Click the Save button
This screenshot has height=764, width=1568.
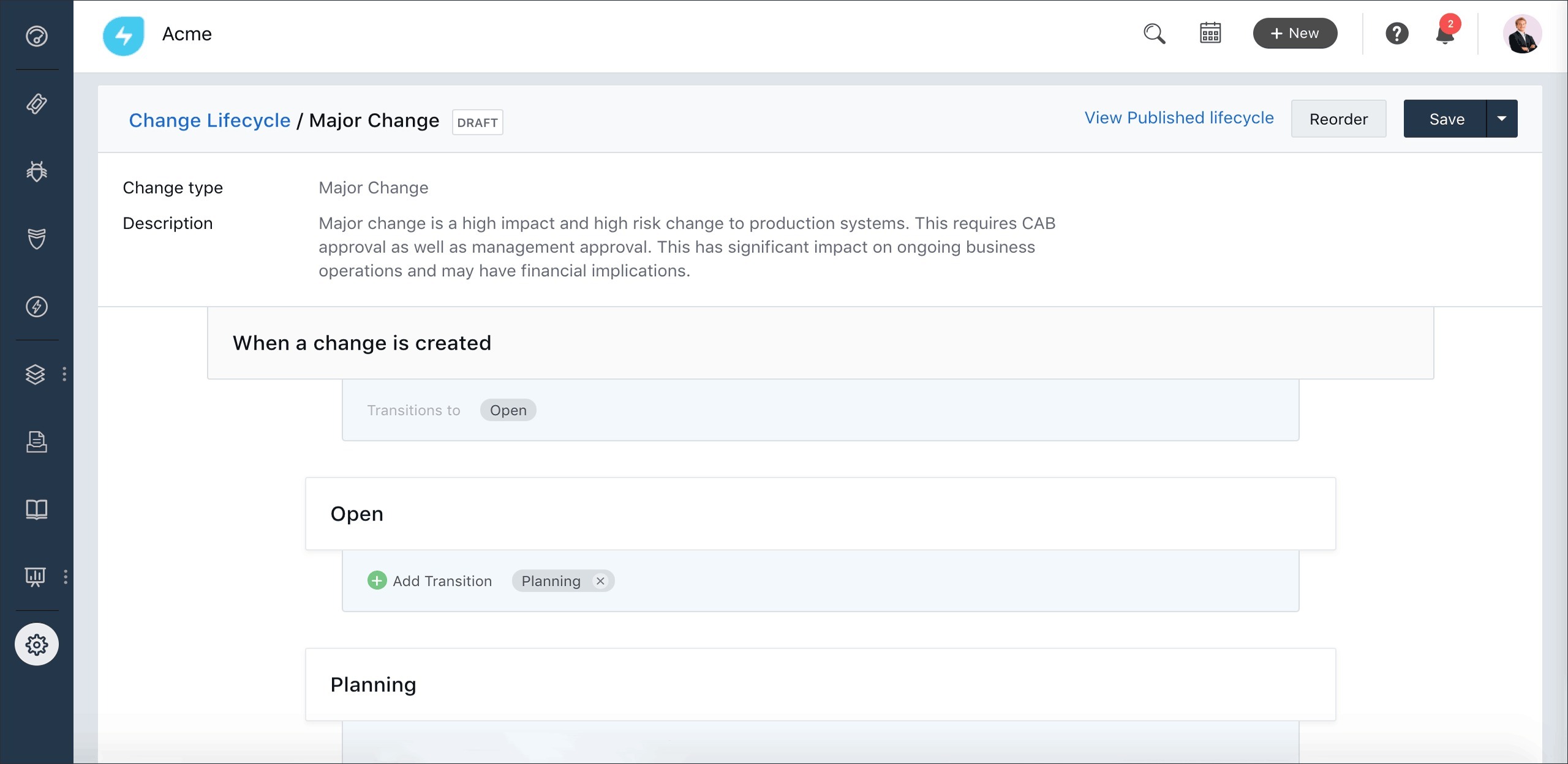[1445, 119]
